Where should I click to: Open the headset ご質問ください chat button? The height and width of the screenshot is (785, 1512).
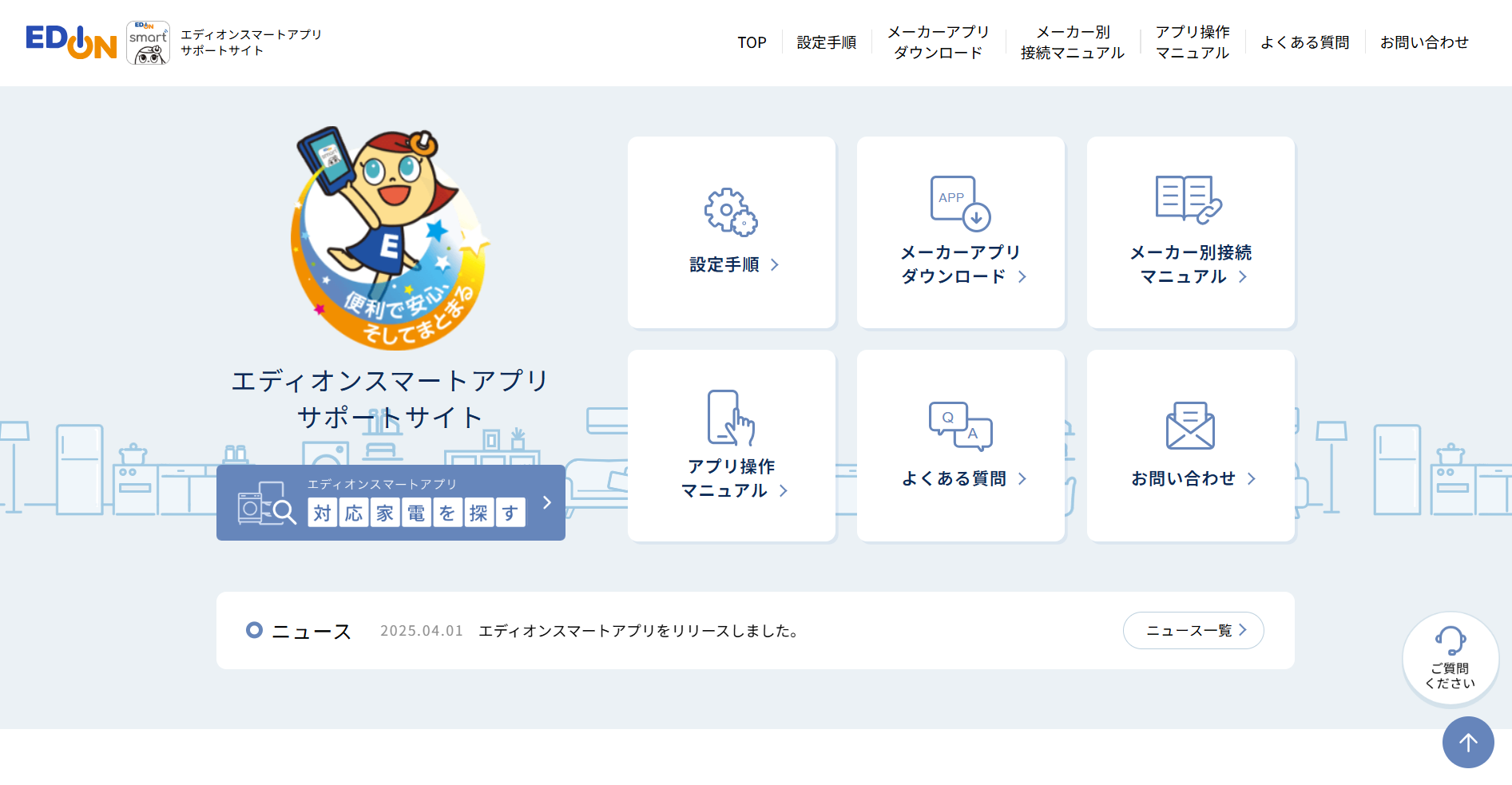click(x=1450, y=659)
